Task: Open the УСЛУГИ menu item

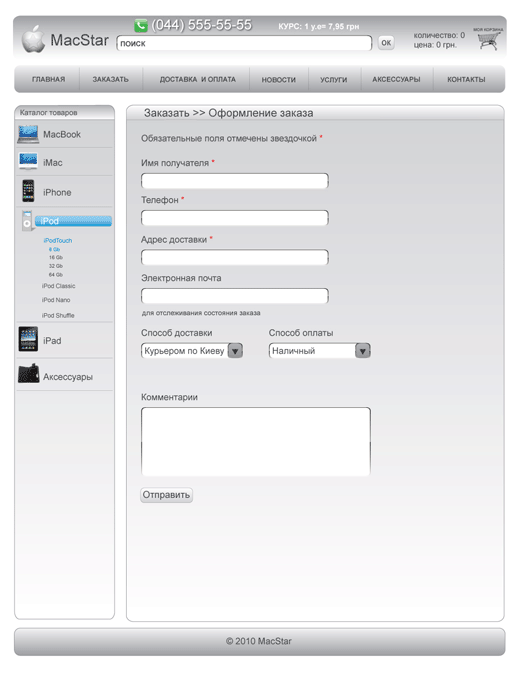Action: (334, 80)
